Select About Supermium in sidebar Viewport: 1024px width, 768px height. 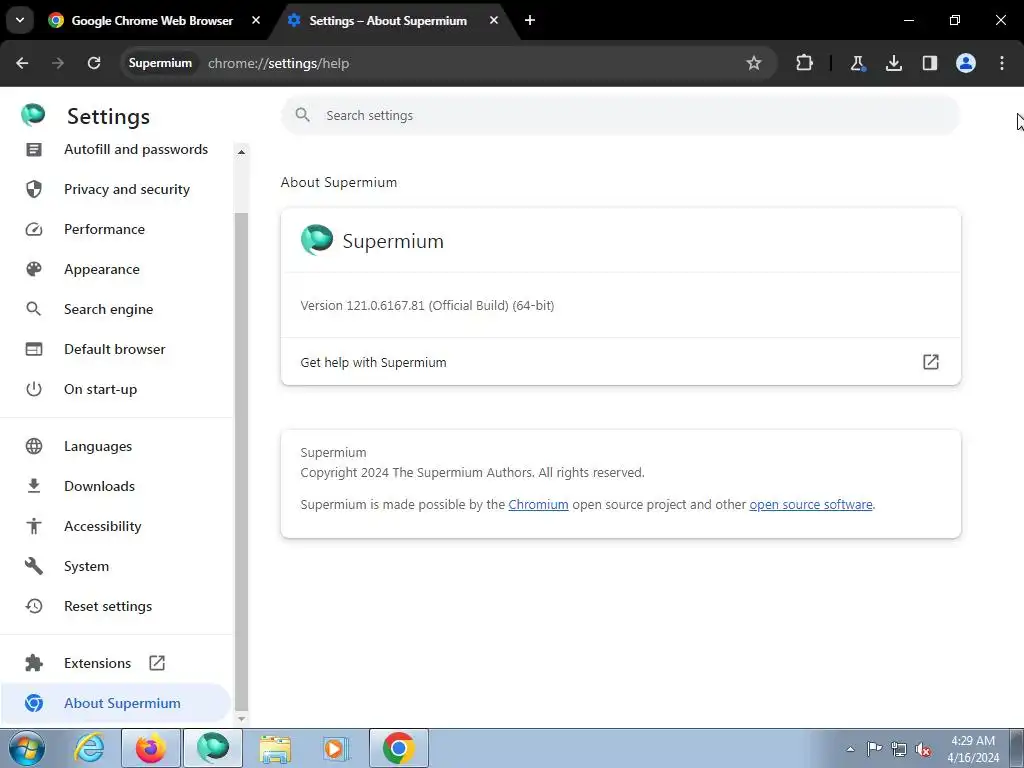pyautogui.click(x=116, y=703)
